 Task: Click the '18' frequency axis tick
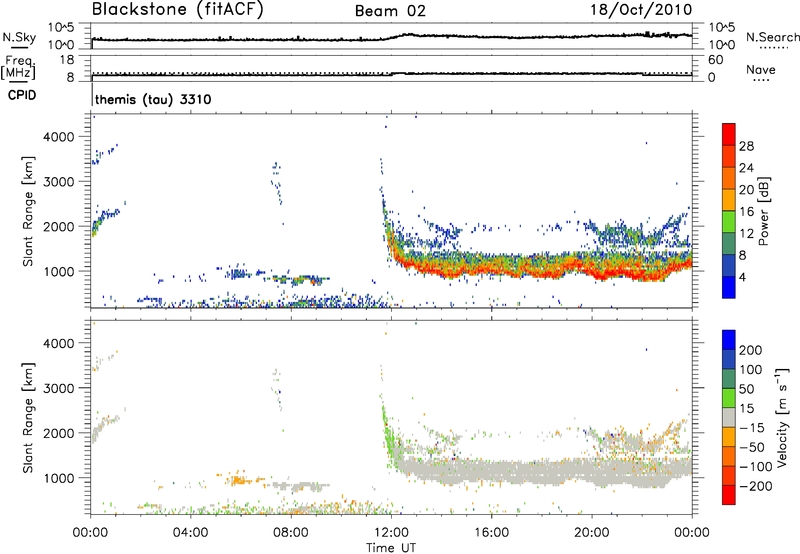pos(67,60)
